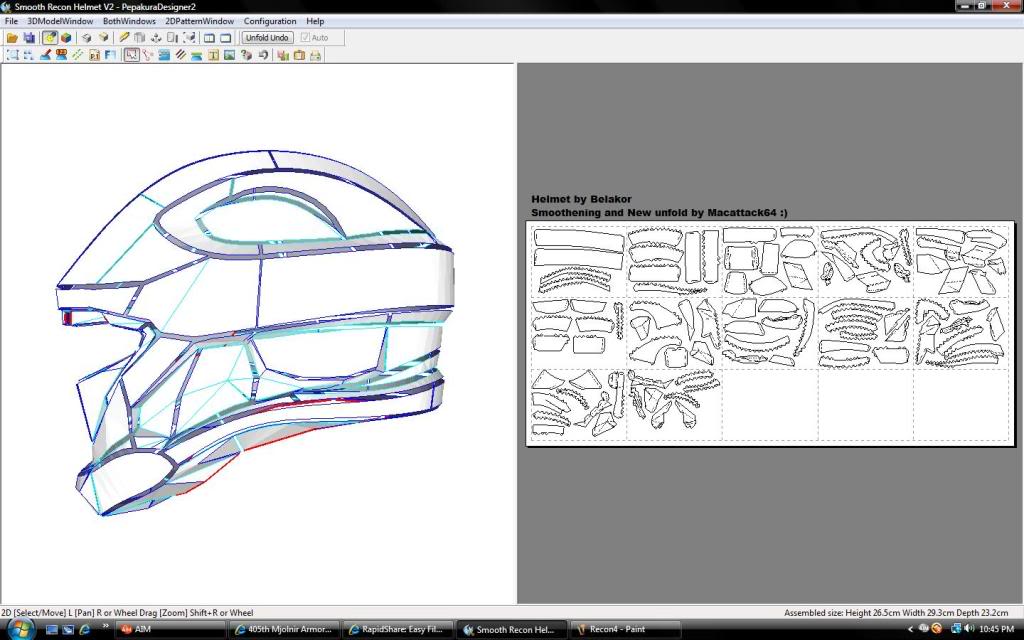Image resolution: width=1024 pixels, height=640 pixels.
Task: Click the 123 numbering icon
Action: tap(61, 55)
